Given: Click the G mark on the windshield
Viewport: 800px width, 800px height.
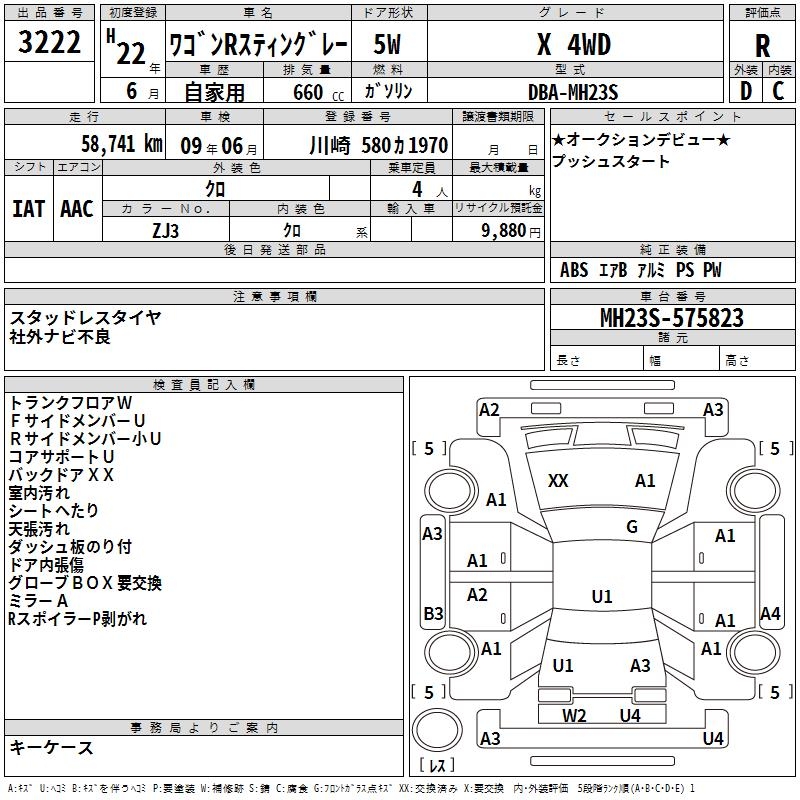Looking at the screenshot, I should pos(631,527).
